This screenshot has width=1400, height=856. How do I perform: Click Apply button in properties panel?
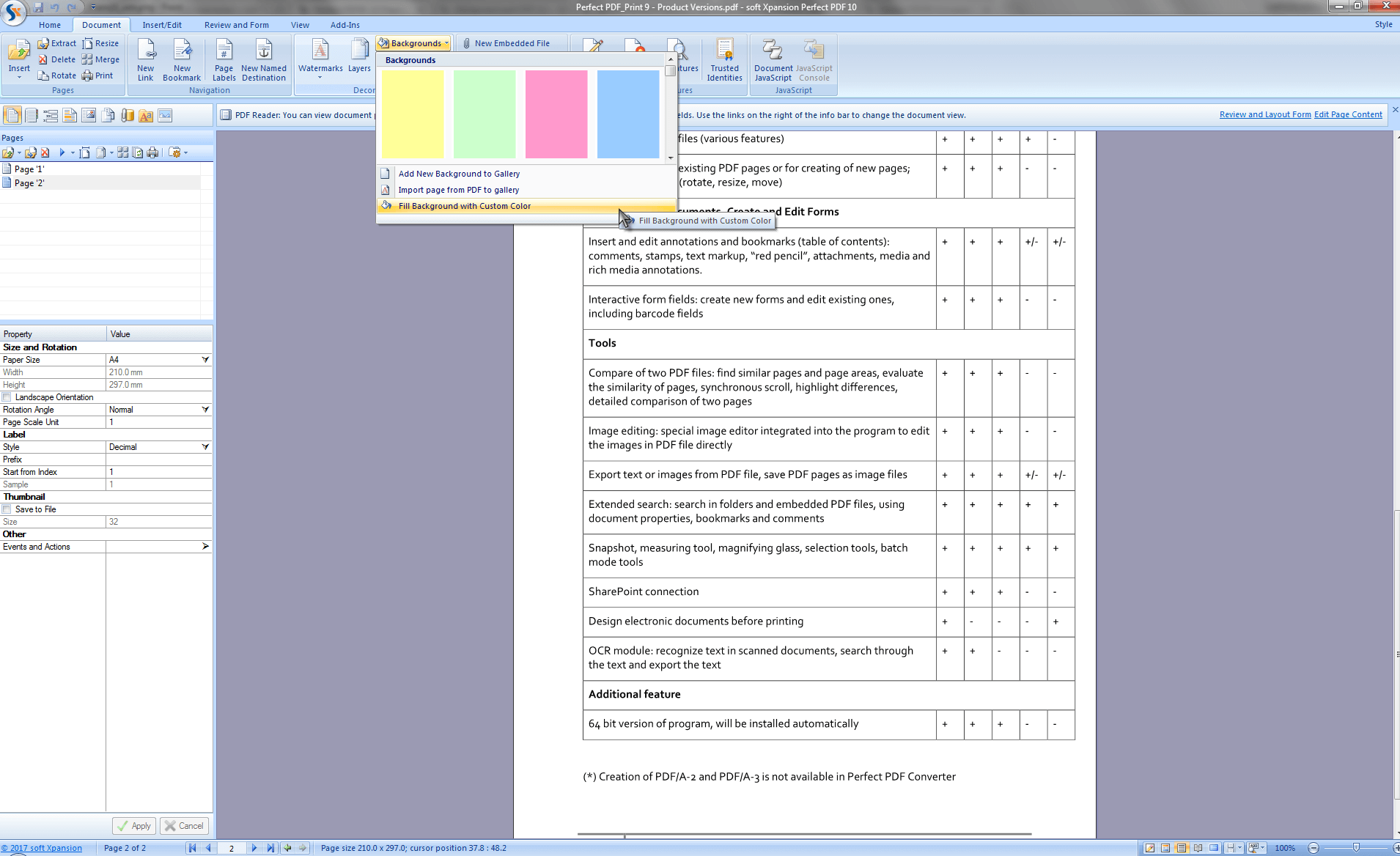pyautogui.click(x=134, y=826)
